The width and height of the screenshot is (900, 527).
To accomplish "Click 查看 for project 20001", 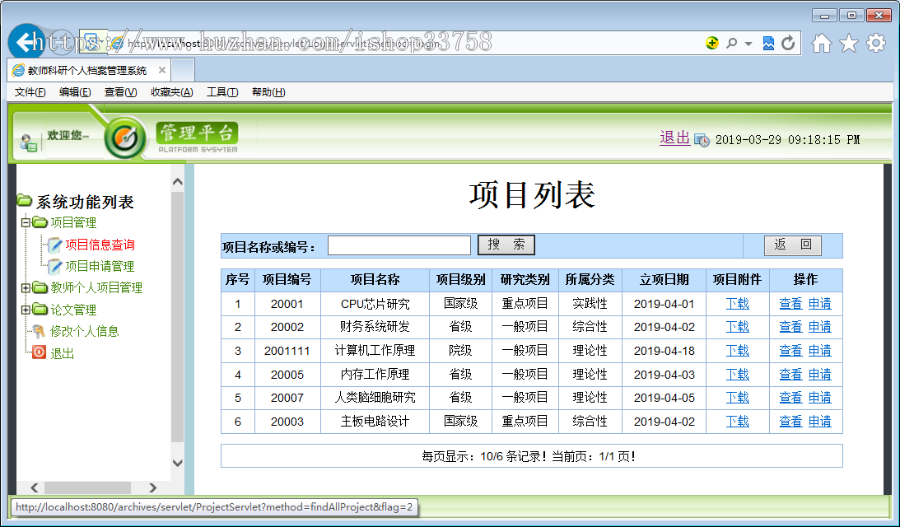I will (x=790, y=304).
